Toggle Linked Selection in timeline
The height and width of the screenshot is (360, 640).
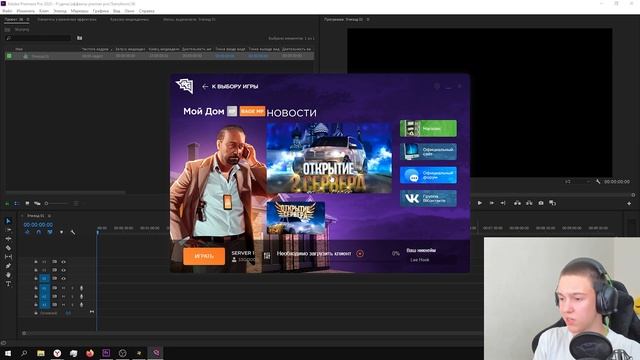(x=50, y=232)
